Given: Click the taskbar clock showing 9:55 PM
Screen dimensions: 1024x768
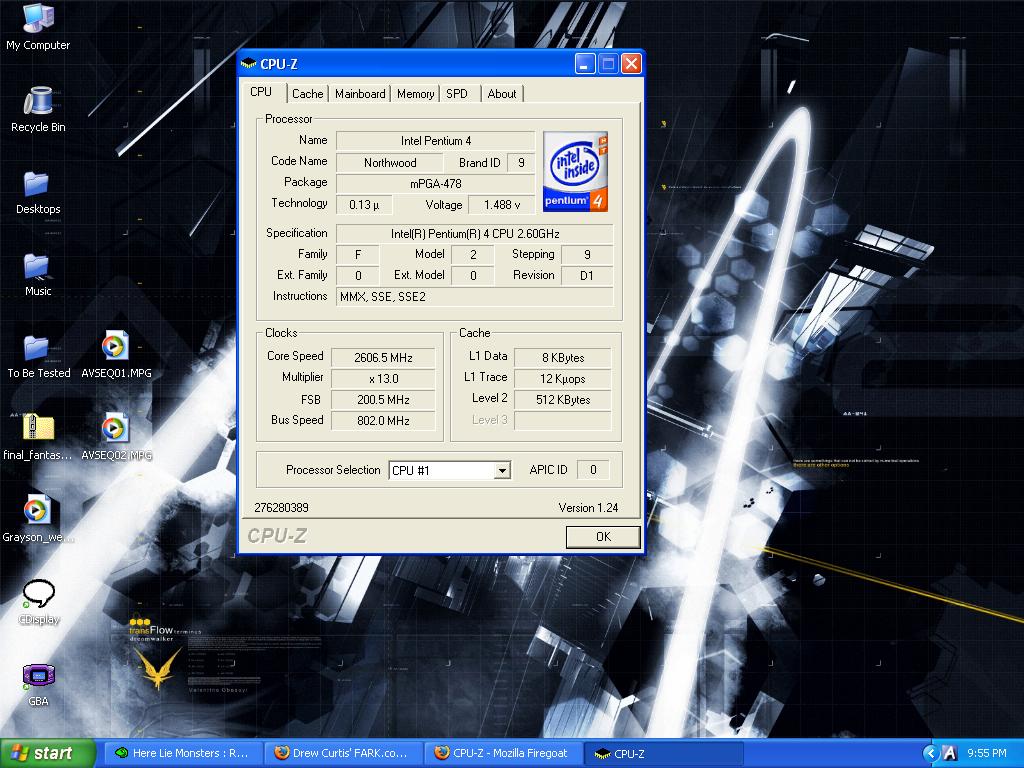Looking at the screenshot, I should pos(987,753).
